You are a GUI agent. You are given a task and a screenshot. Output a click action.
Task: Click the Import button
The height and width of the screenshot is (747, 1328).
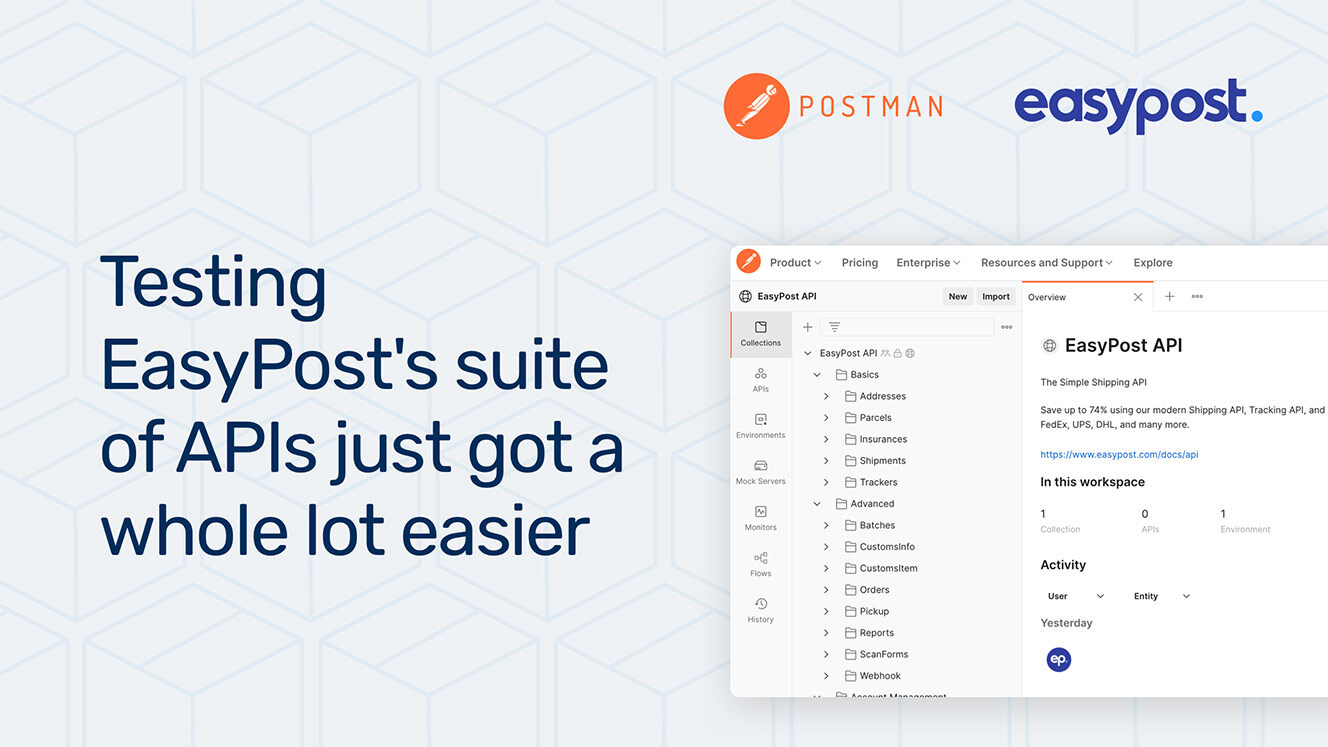pos(996,297)
